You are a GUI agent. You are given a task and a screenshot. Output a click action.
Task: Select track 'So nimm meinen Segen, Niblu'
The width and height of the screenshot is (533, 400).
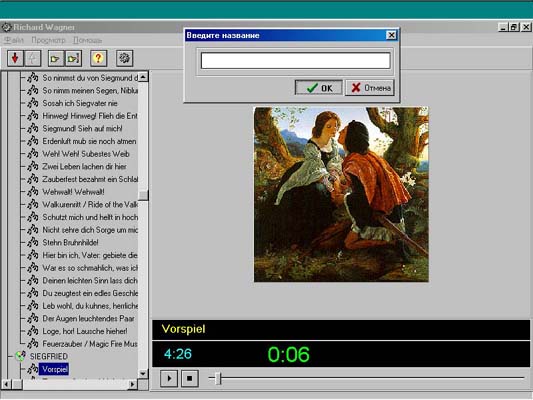(90, 90)
